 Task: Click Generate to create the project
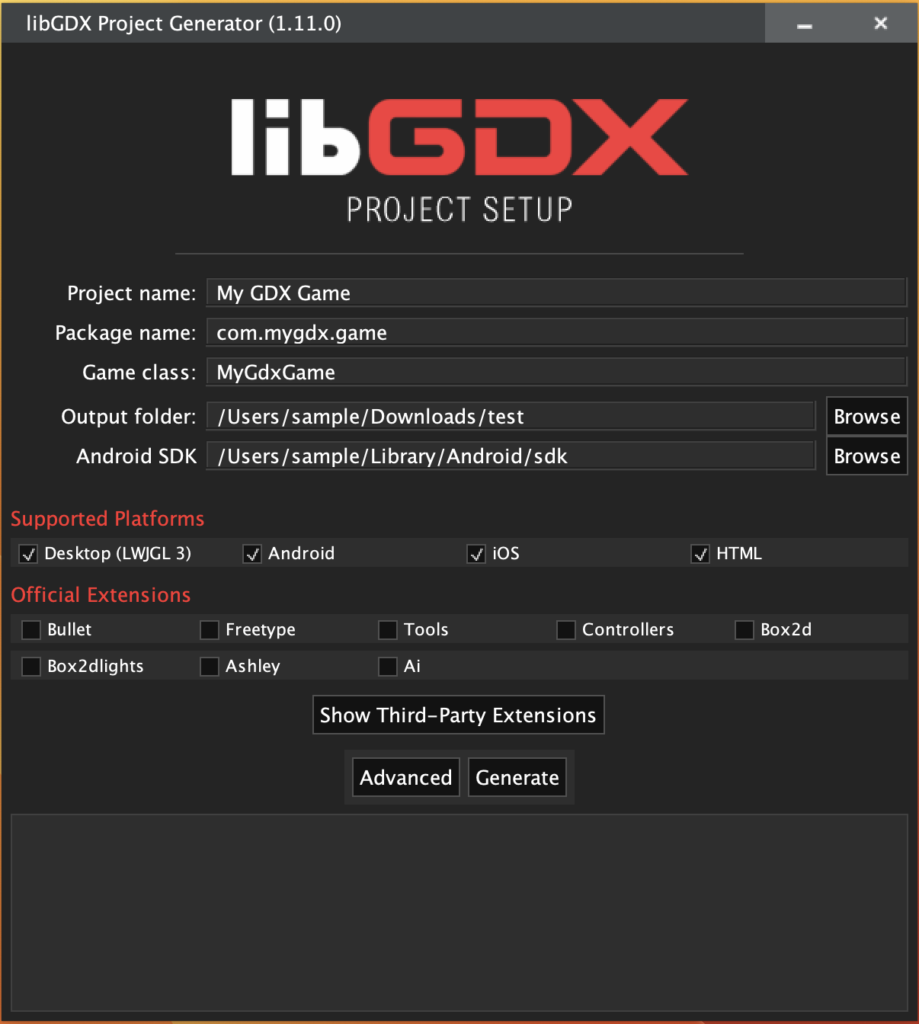pos(517,777)
